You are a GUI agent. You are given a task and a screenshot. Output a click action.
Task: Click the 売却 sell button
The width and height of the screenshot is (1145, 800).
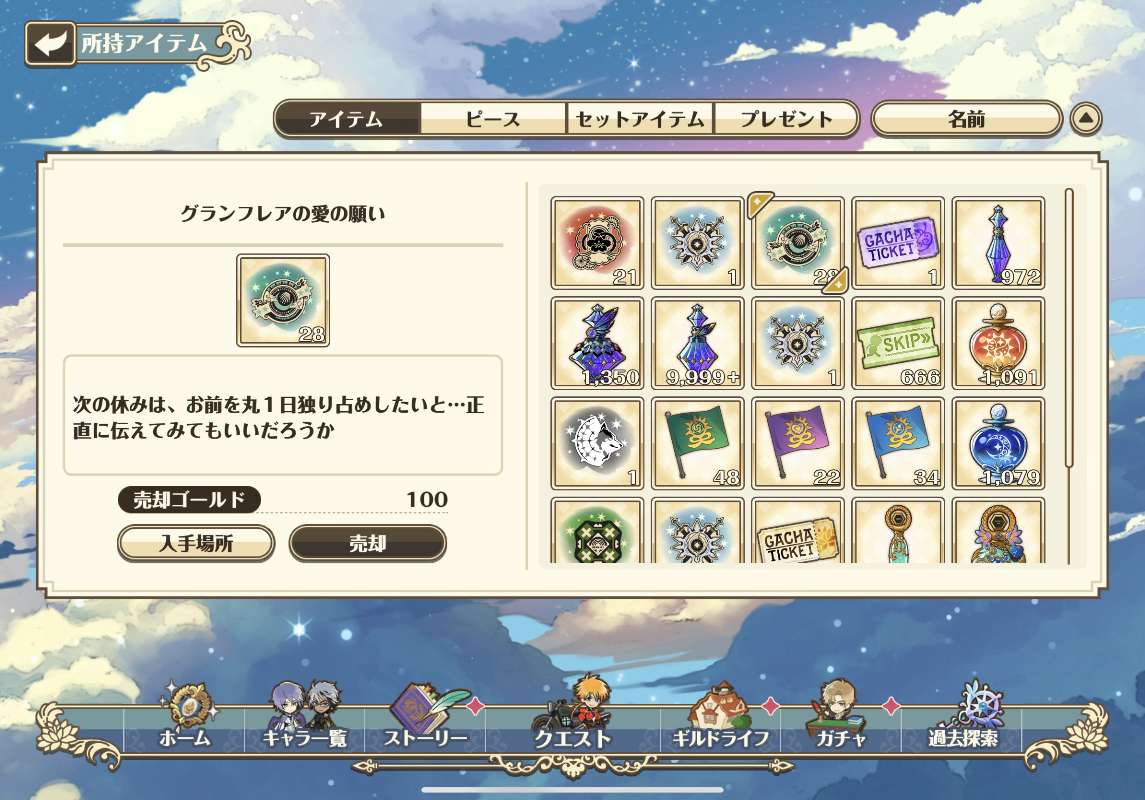367,543
